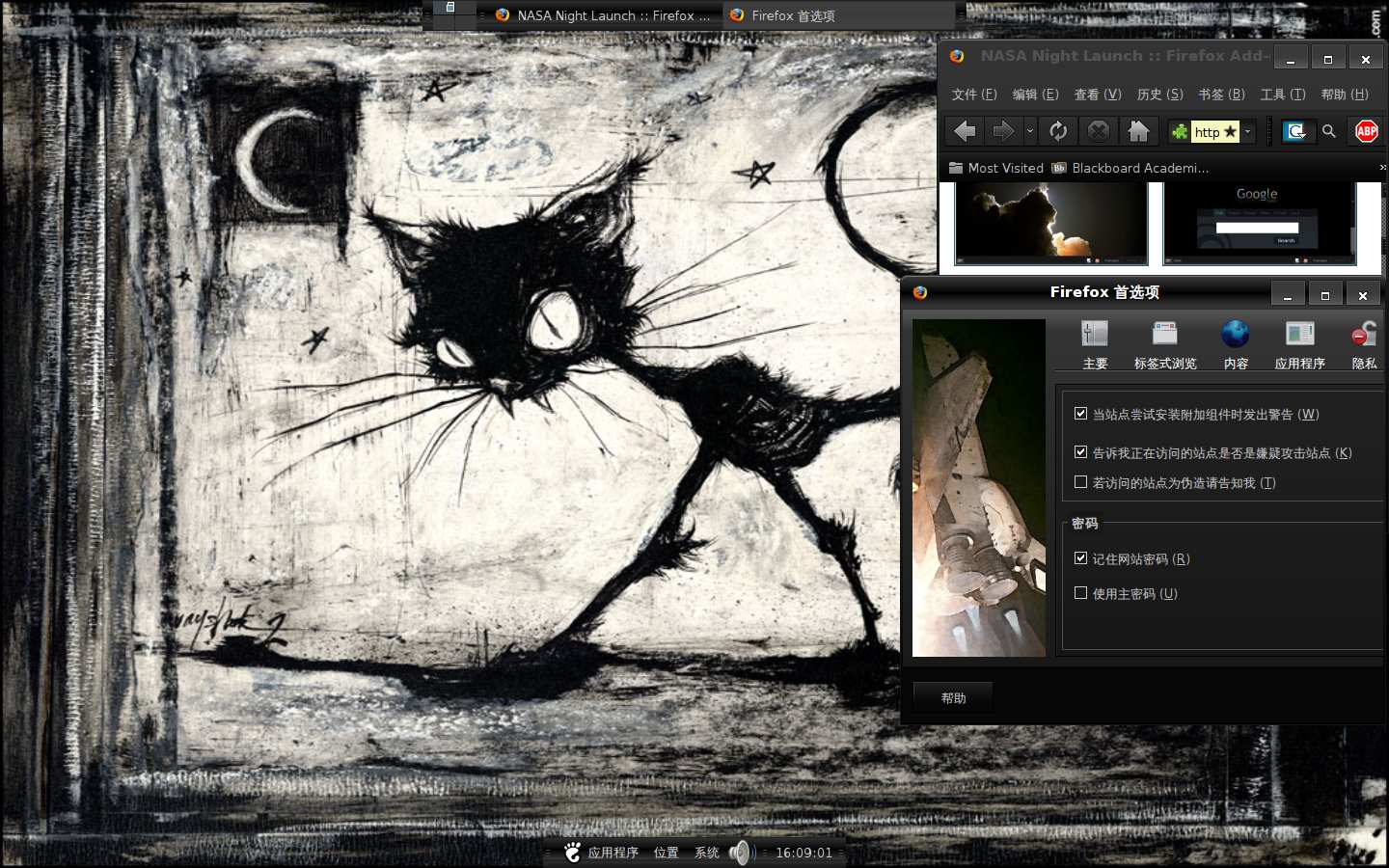Toggle 当站点尝试安装附加组件时发出警告 checkbox
This screenshot has height=868, width=1389.
pyautogui.click(x=1080, y=414)
